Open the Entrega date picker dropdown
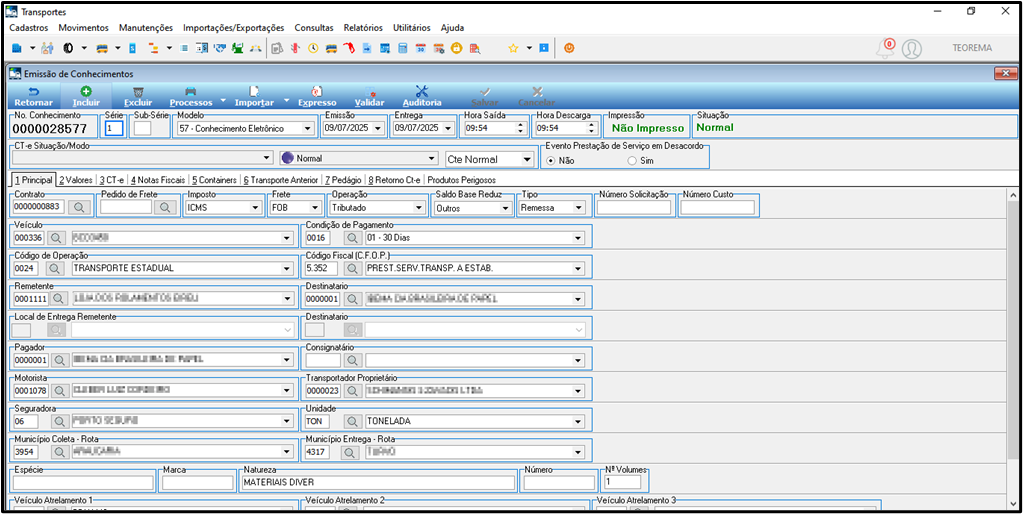 (447, 128)
